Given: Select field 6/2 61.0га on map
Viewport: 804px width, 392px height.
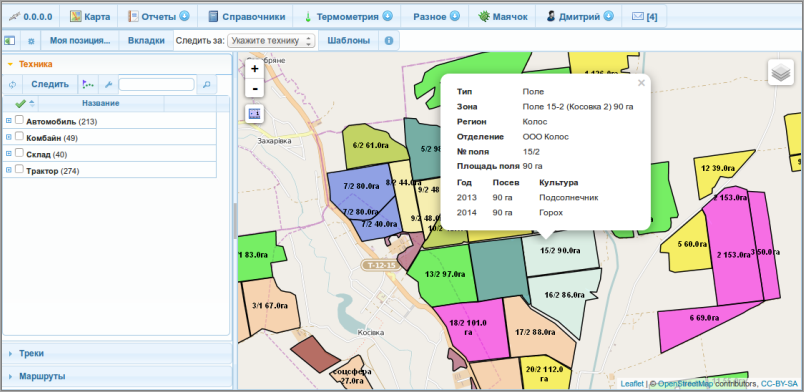Looking at the screenshot, I should point(374,146).
